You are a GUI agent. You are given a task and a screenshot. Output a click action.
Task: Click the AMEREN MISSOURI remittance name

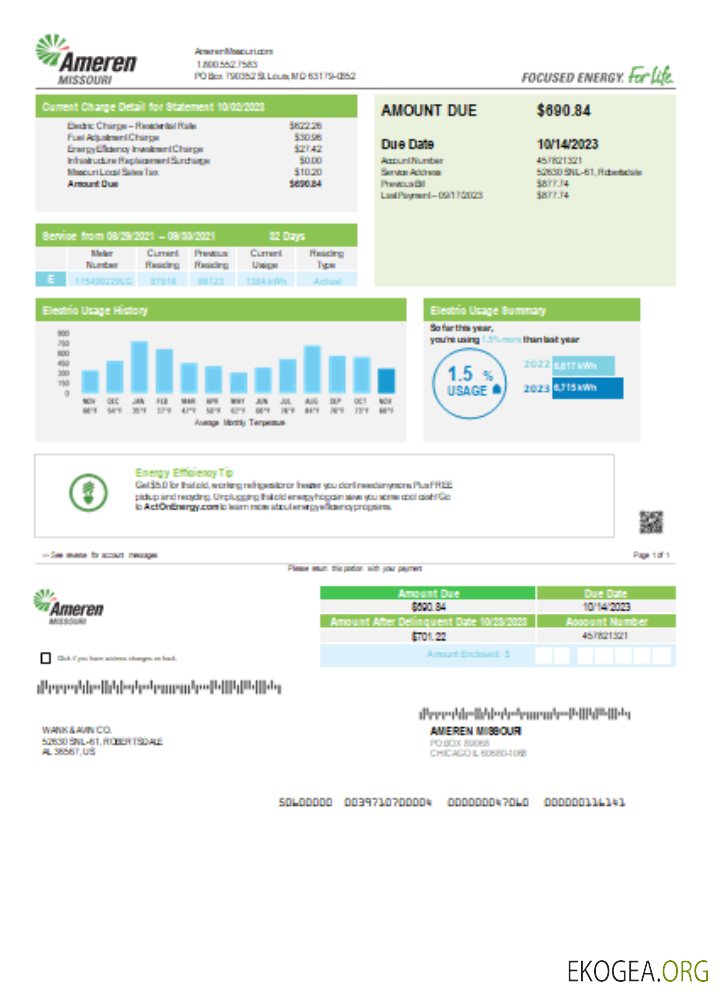coord(475,731)
